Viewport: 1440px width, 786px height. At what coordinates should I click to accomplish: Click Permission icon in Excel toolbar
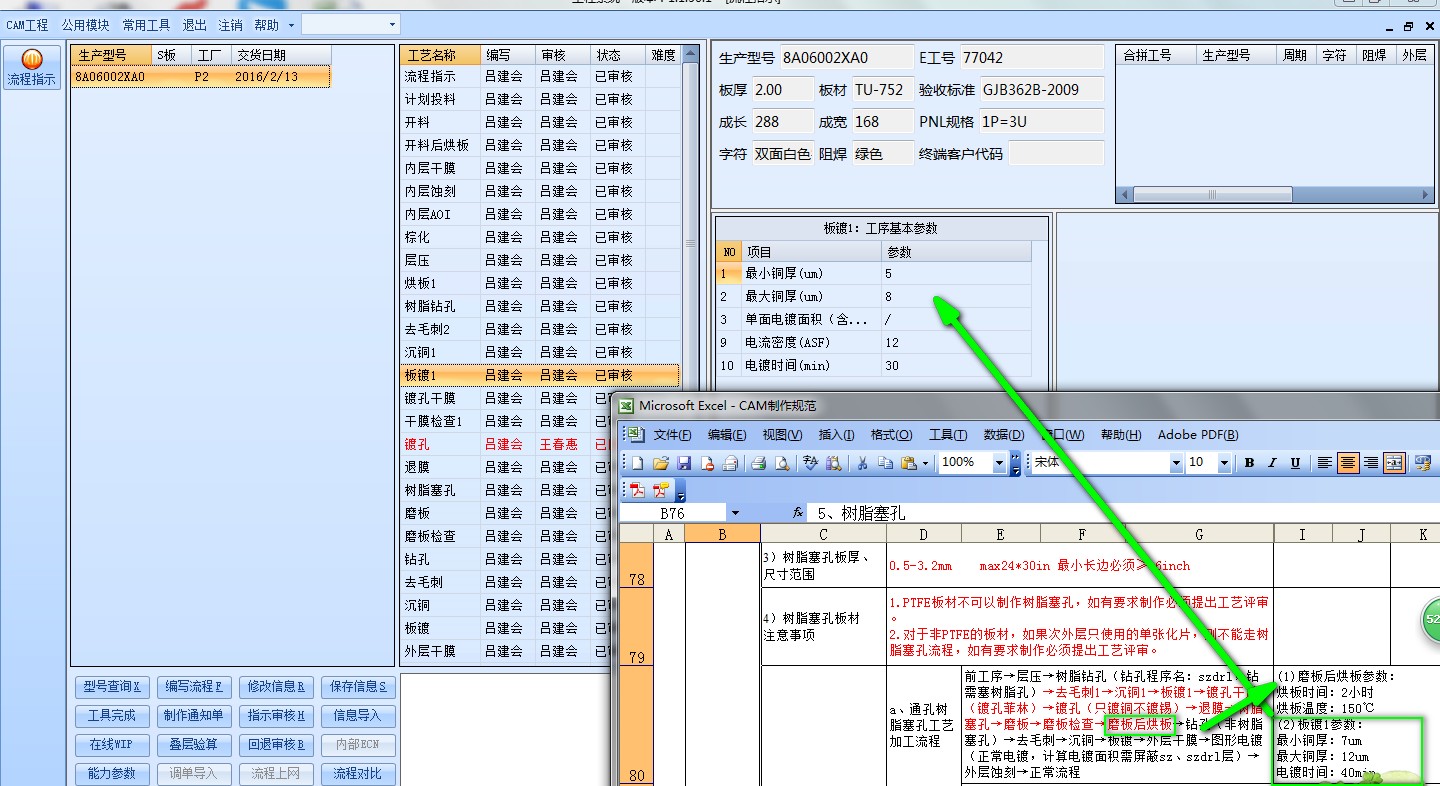(709, 463)
